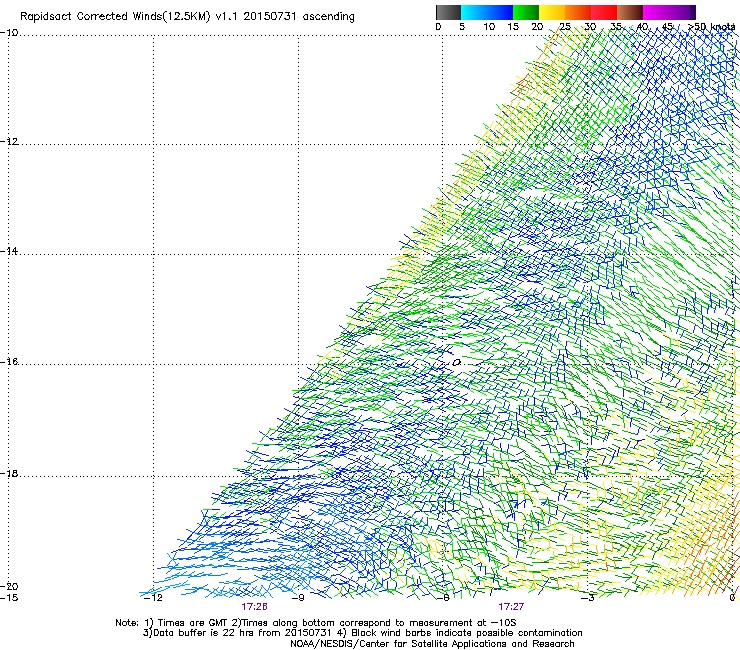Click the purple '17:27' time label
Viewport: 740px width, 650px height.
(511, 607)
